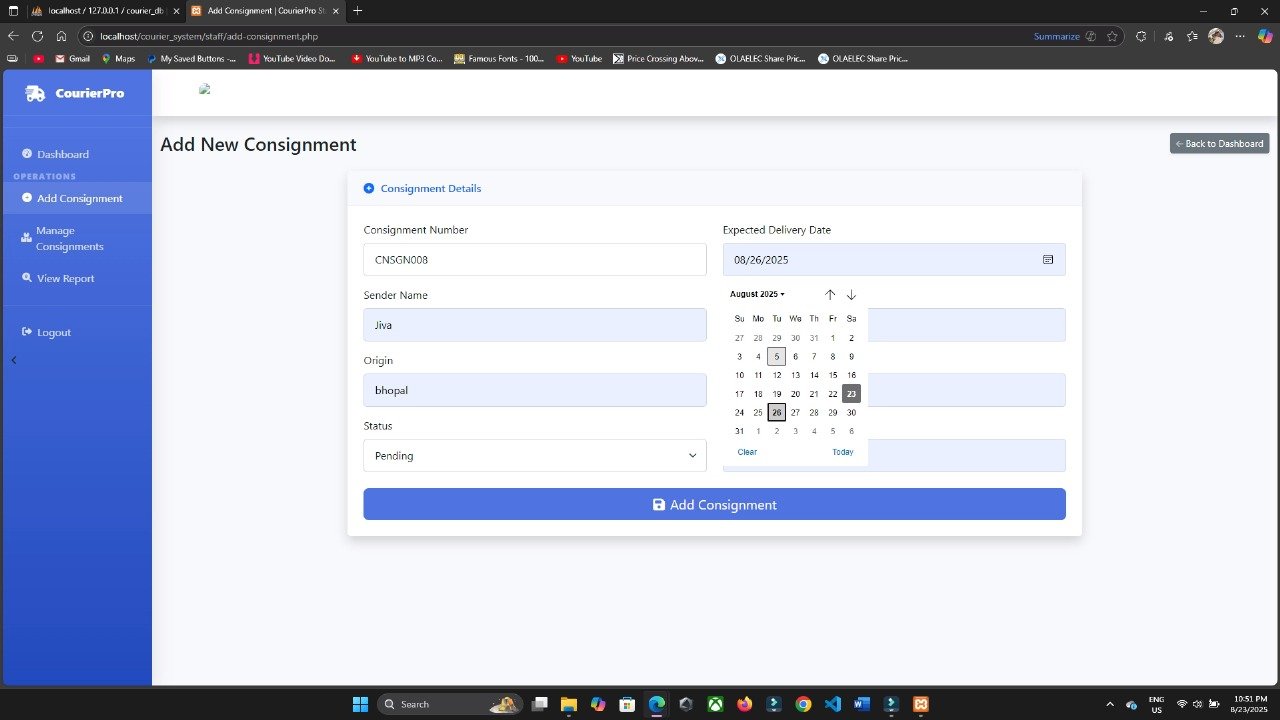Open the Status dropdown showing Pending

pos(534,456)
